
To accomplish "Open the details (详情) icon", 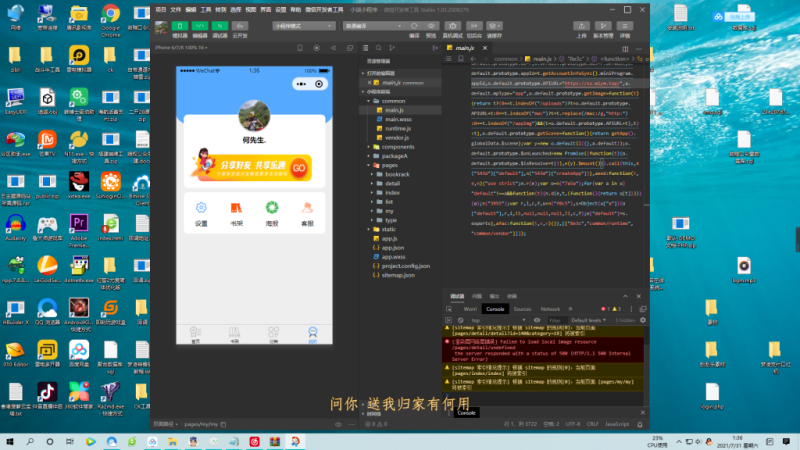I will (624, 26).
